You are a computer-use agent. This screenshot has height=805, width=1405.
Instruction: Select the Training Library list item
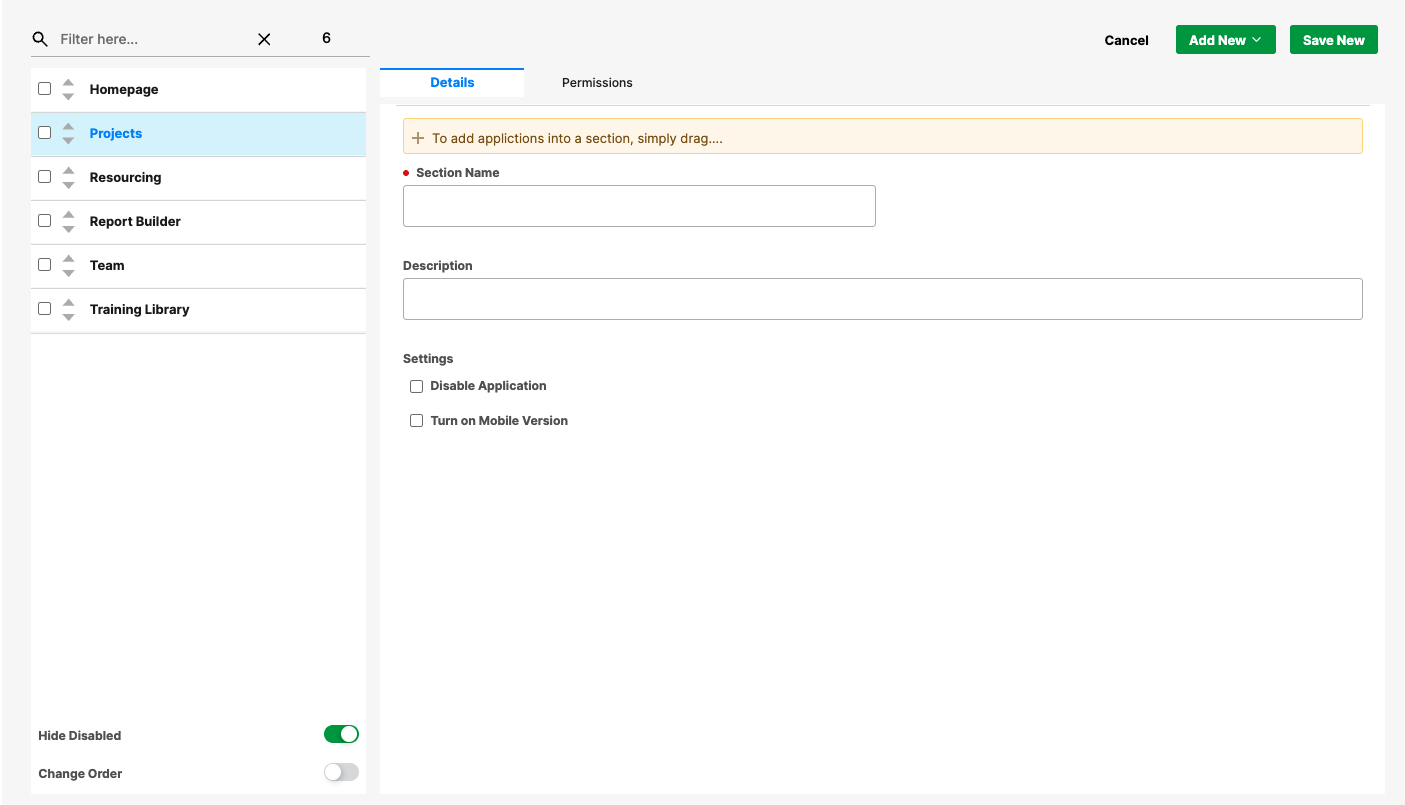[x=198, y=309]
